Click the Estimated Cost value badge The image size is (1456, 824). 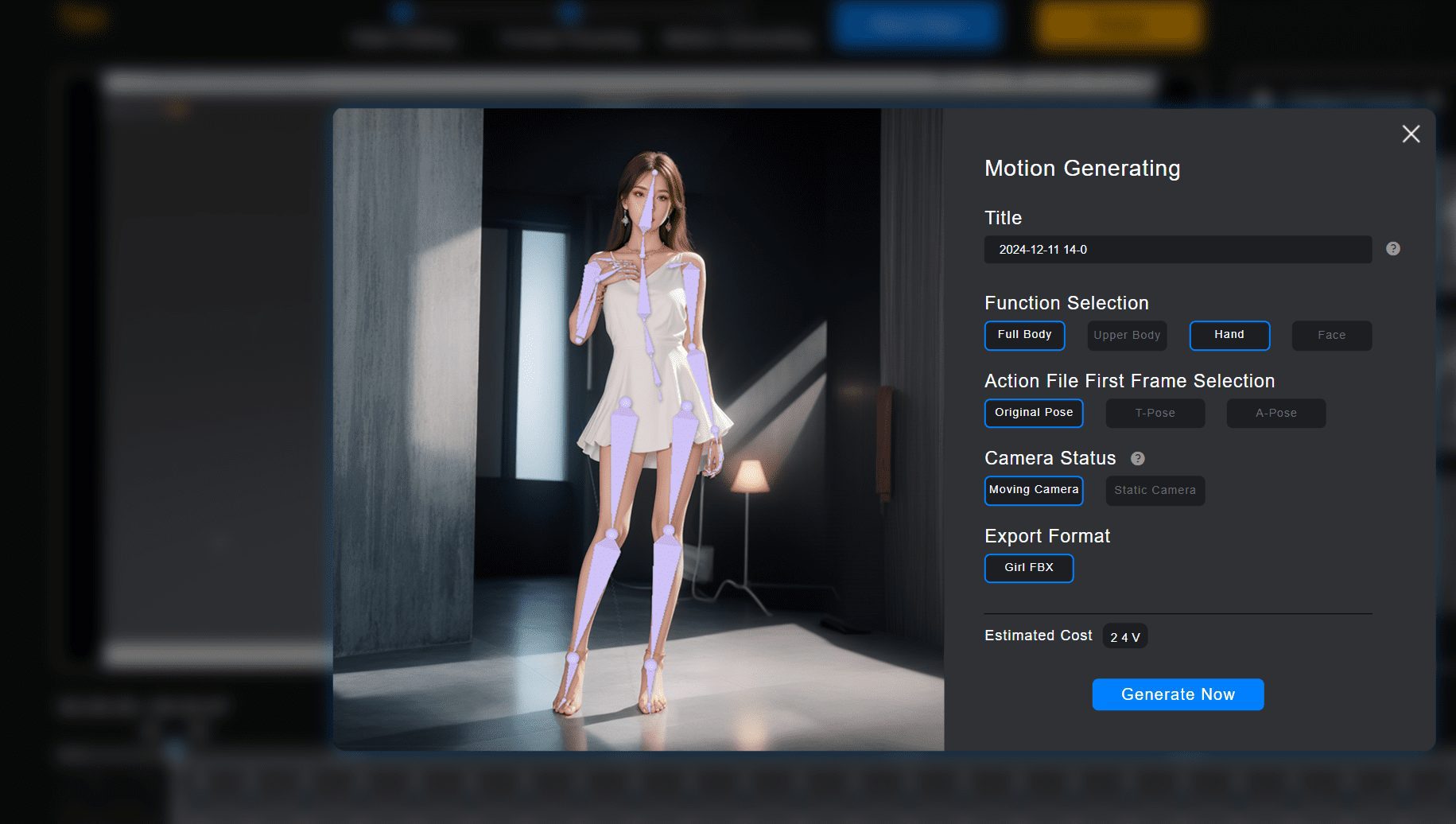(1124, 637)
